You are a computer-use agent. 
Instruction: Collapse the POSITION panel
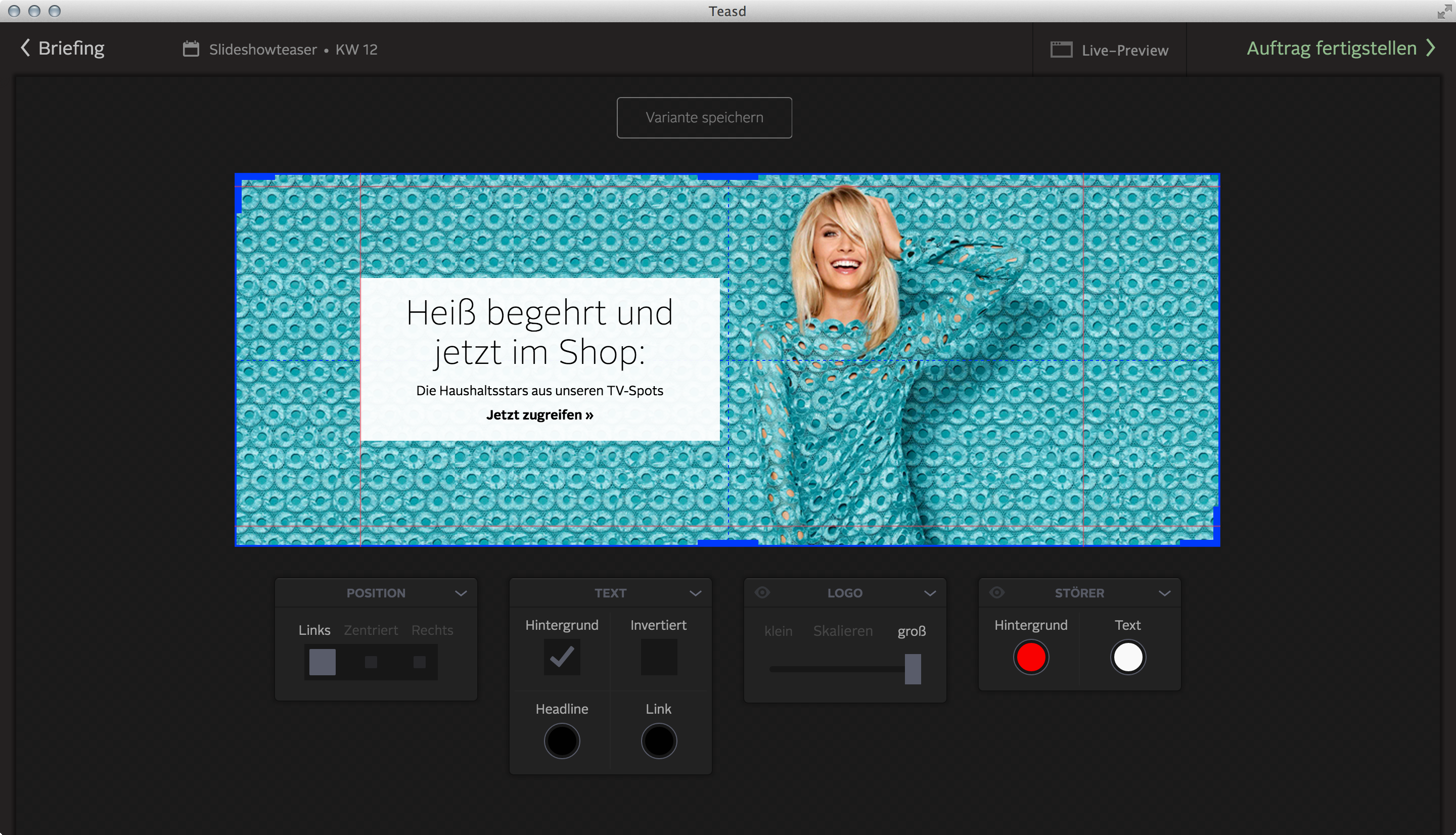click(461, 592)
